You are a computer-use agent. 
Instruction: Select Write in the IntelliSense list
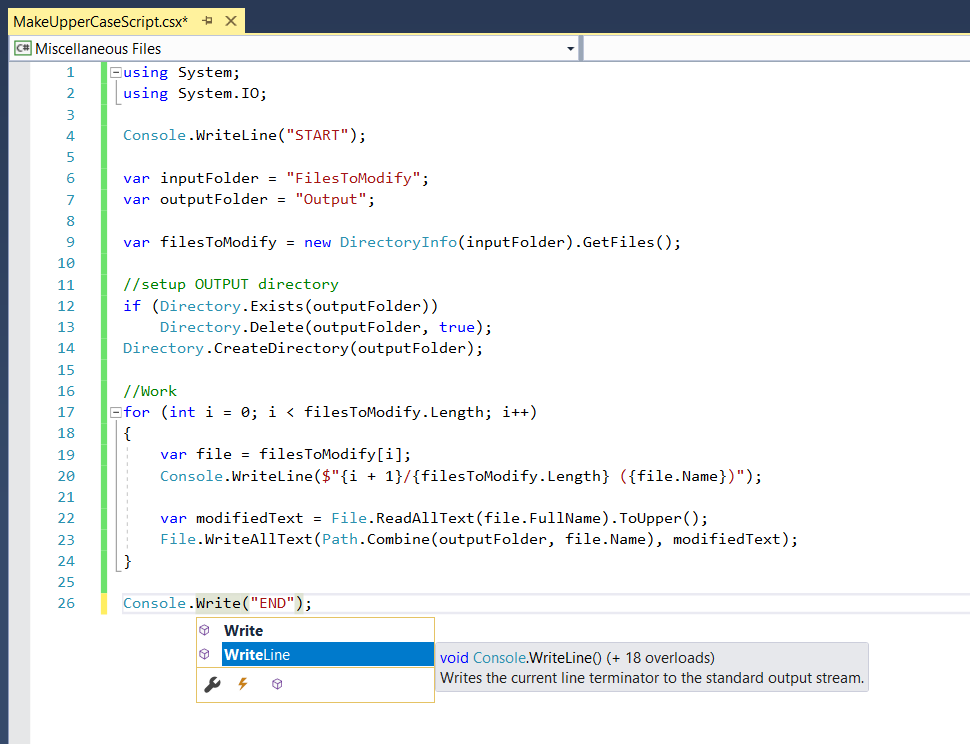pos(315,630)
